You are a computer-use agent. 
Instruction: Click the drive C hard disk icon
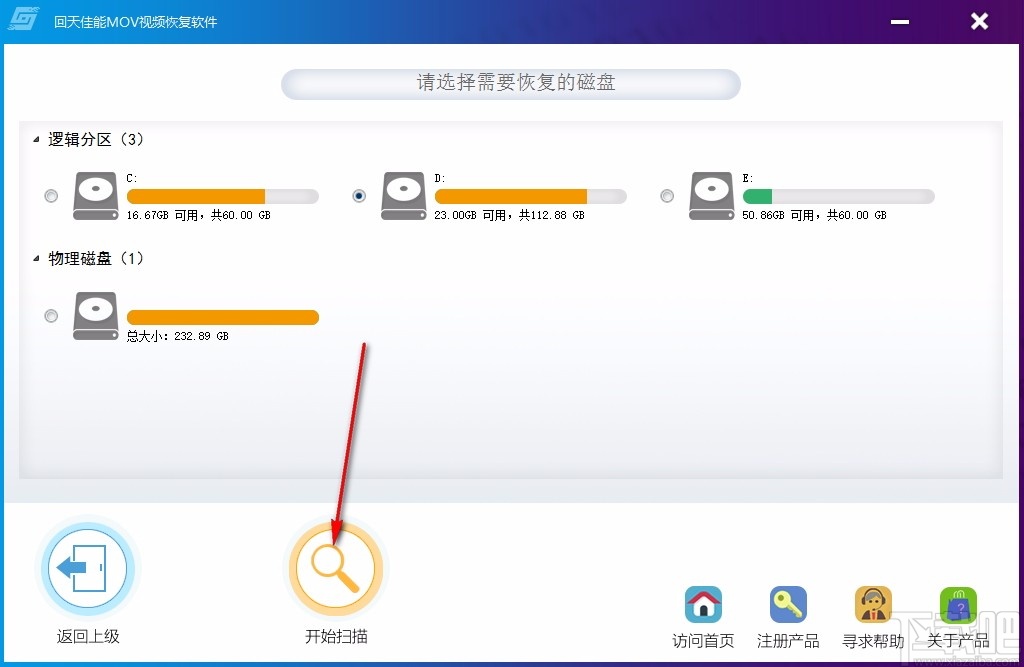click(95, 196)
